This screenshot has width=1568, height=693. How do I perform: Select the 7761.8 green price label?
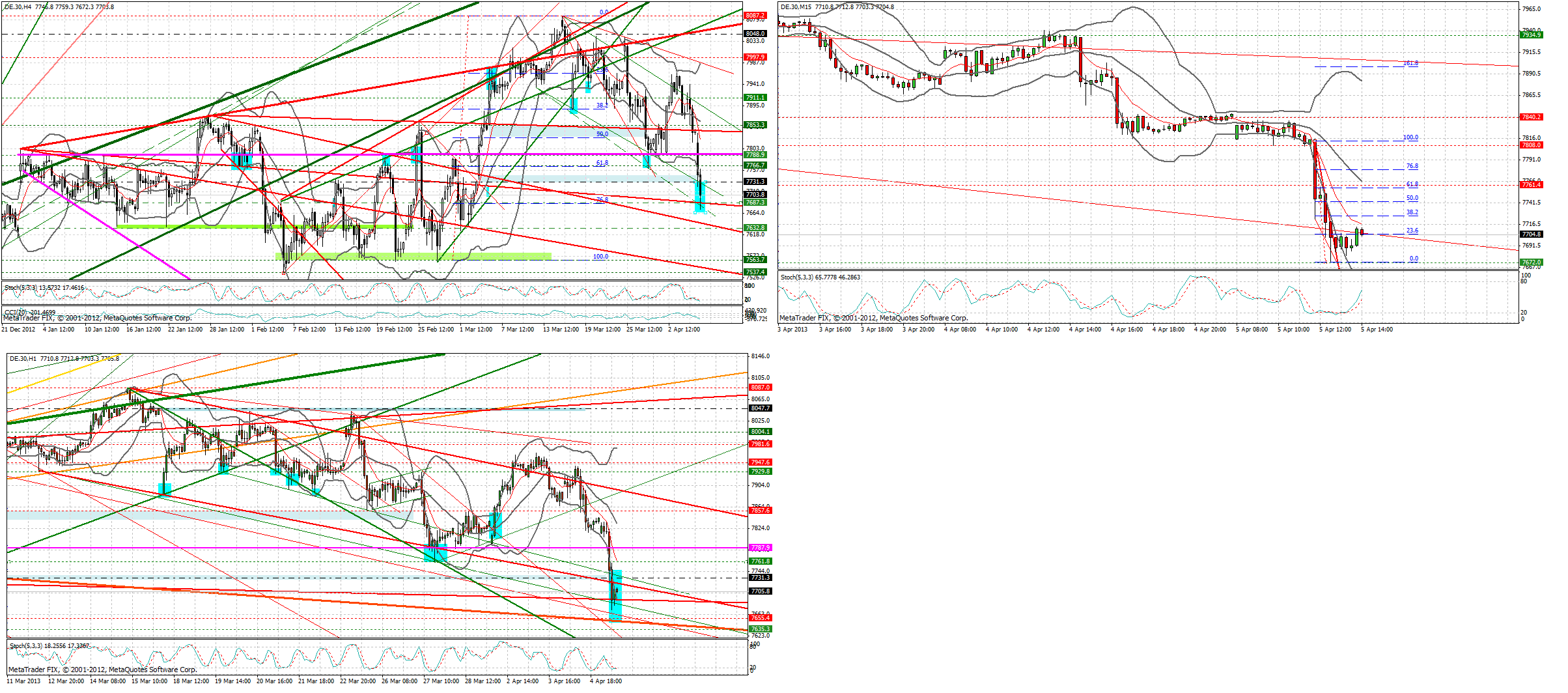coord(761,561)
